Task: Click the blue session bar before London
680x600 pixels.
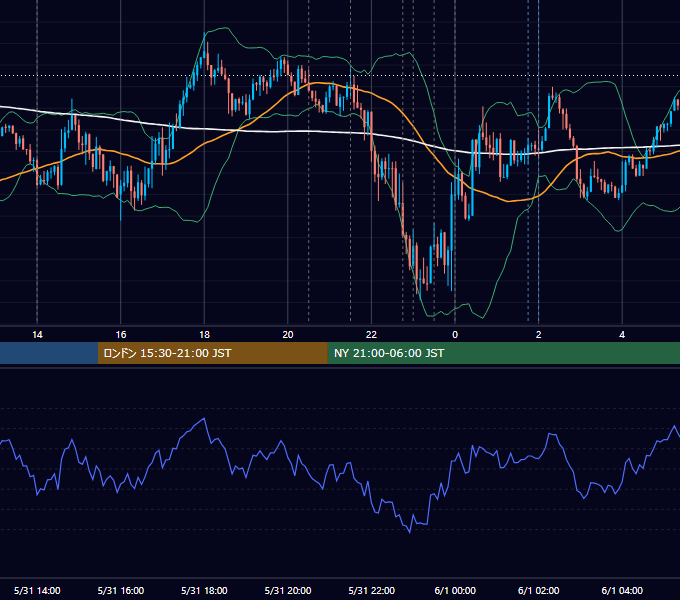Action: [x=49, y=353]
